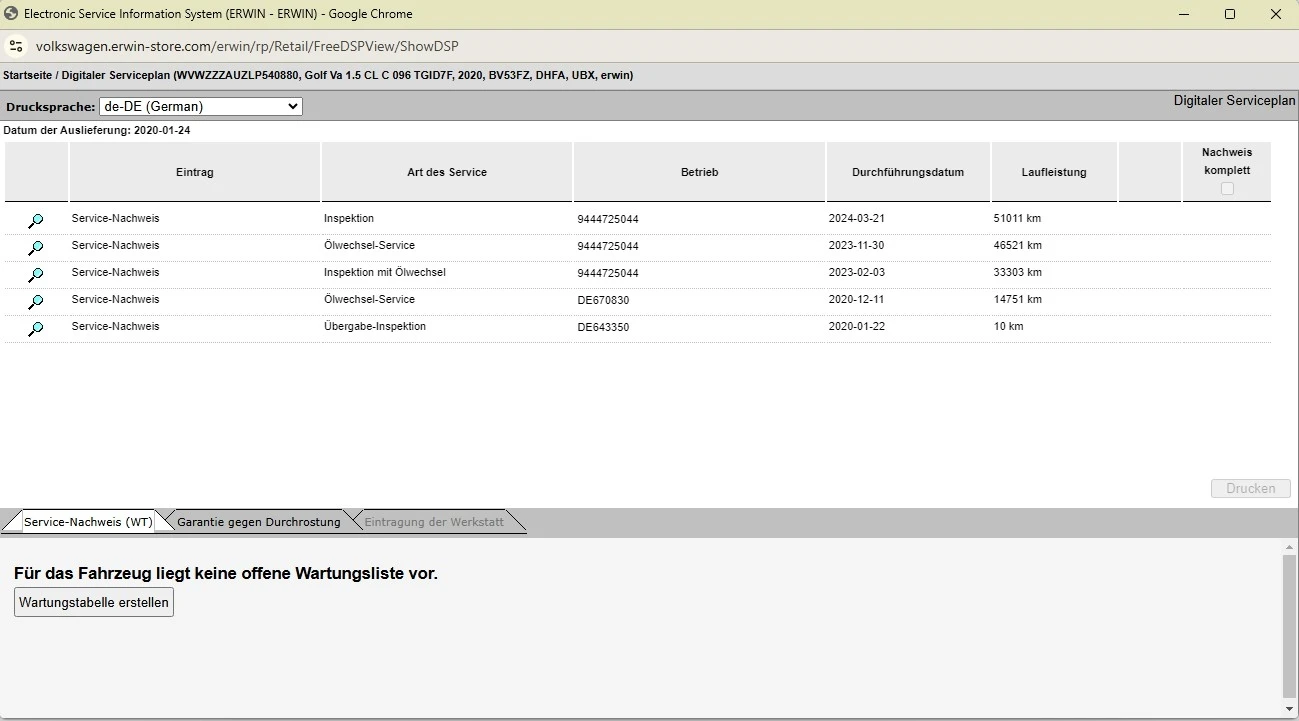Open magnifier icon for 14751 km entry
The height and width of the screenshot is (721, 1299).
[x=36, y=302]
